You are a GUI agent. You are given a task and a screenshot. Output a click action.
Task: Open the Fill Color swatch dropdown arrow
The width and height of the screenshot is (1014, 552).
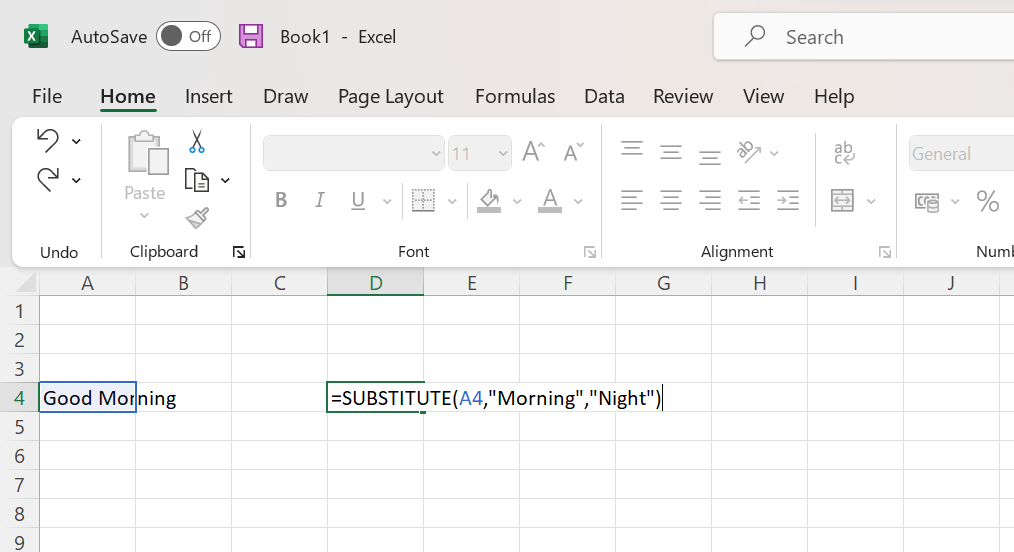[x=517, y=202]
